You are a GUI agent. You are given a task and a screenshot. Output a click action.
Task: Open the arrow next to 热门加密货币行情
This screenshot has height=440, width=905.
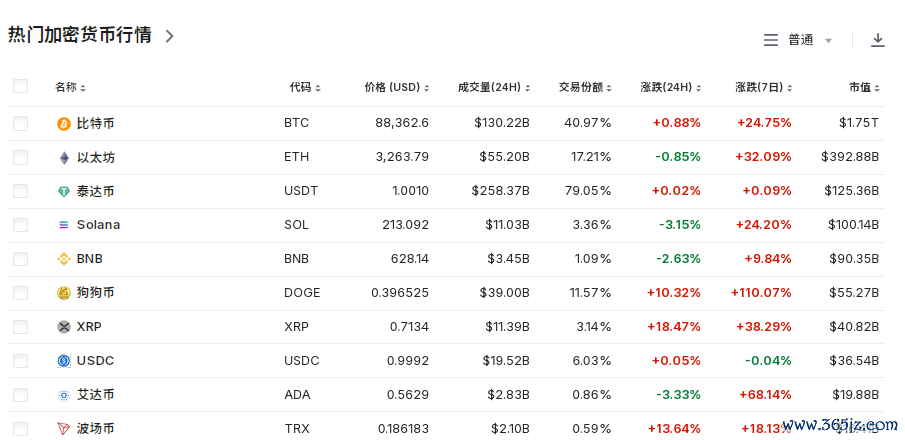(169, 36)
